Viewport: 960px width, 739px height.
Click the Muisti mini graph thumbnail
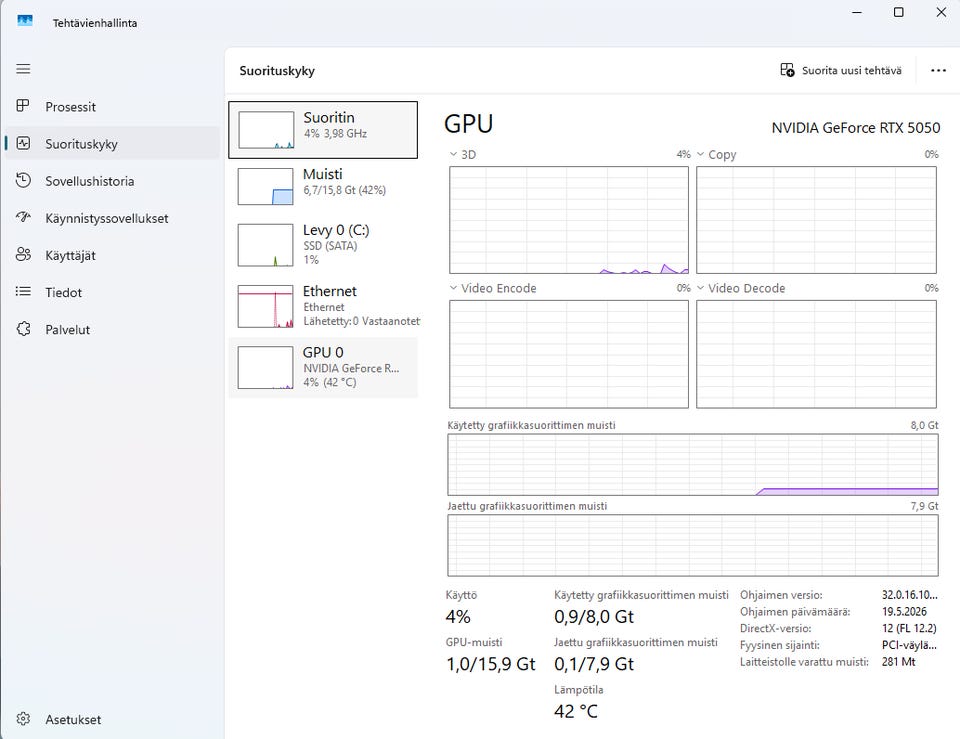[265, 186]
